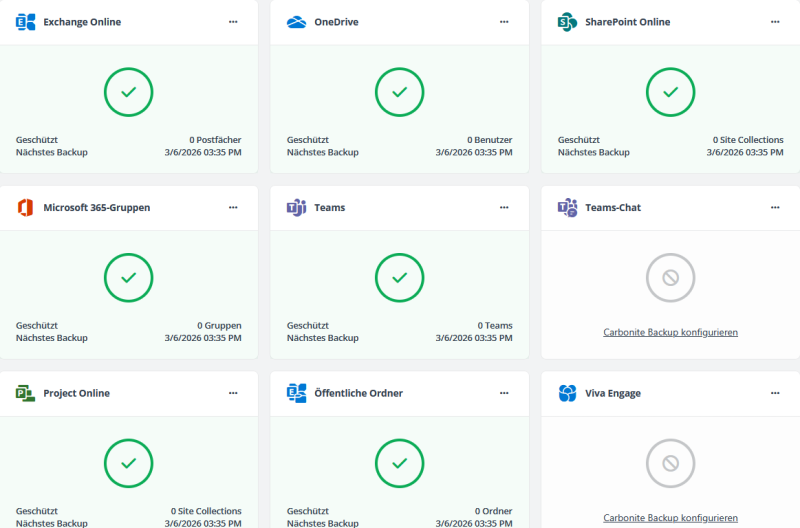Open the Viva Engage more options menu
The image size is (800, 528).
[x=775, y=393]
